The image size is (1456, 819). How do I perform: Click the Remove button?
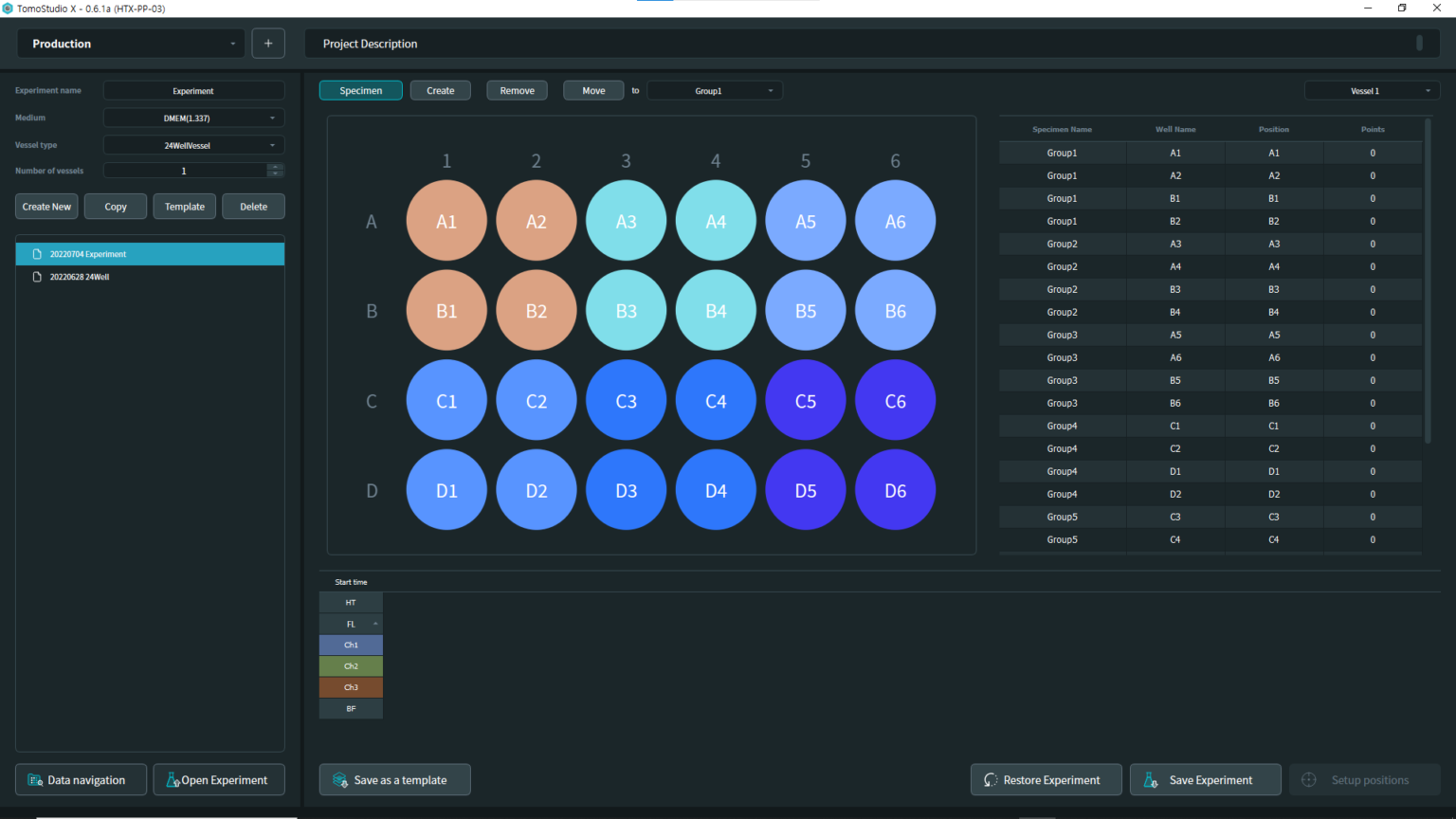[x=517, y=91]
